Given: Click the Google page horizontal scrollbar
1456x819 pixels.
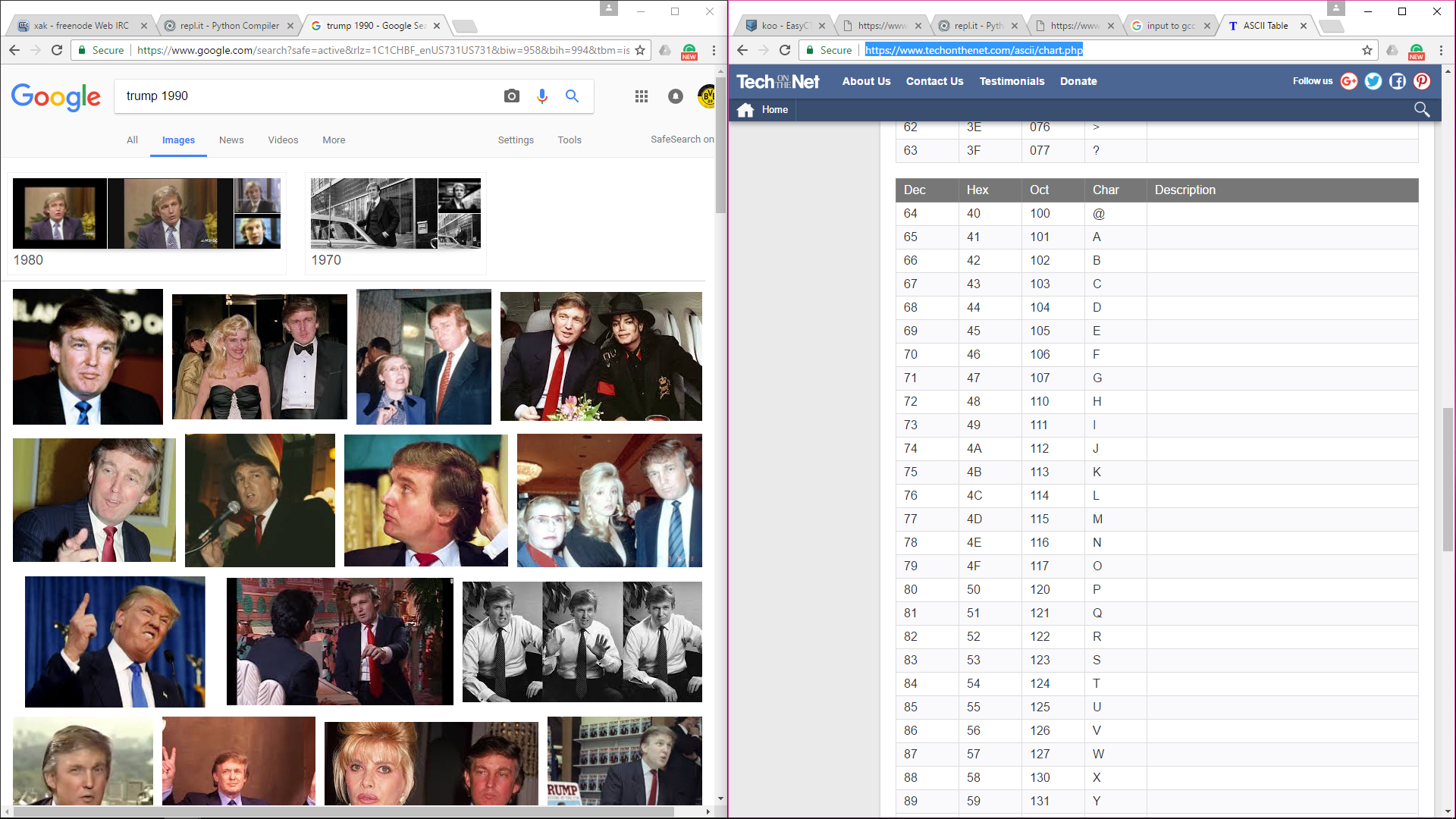Looking at the screenshot, I should (344, 811).
